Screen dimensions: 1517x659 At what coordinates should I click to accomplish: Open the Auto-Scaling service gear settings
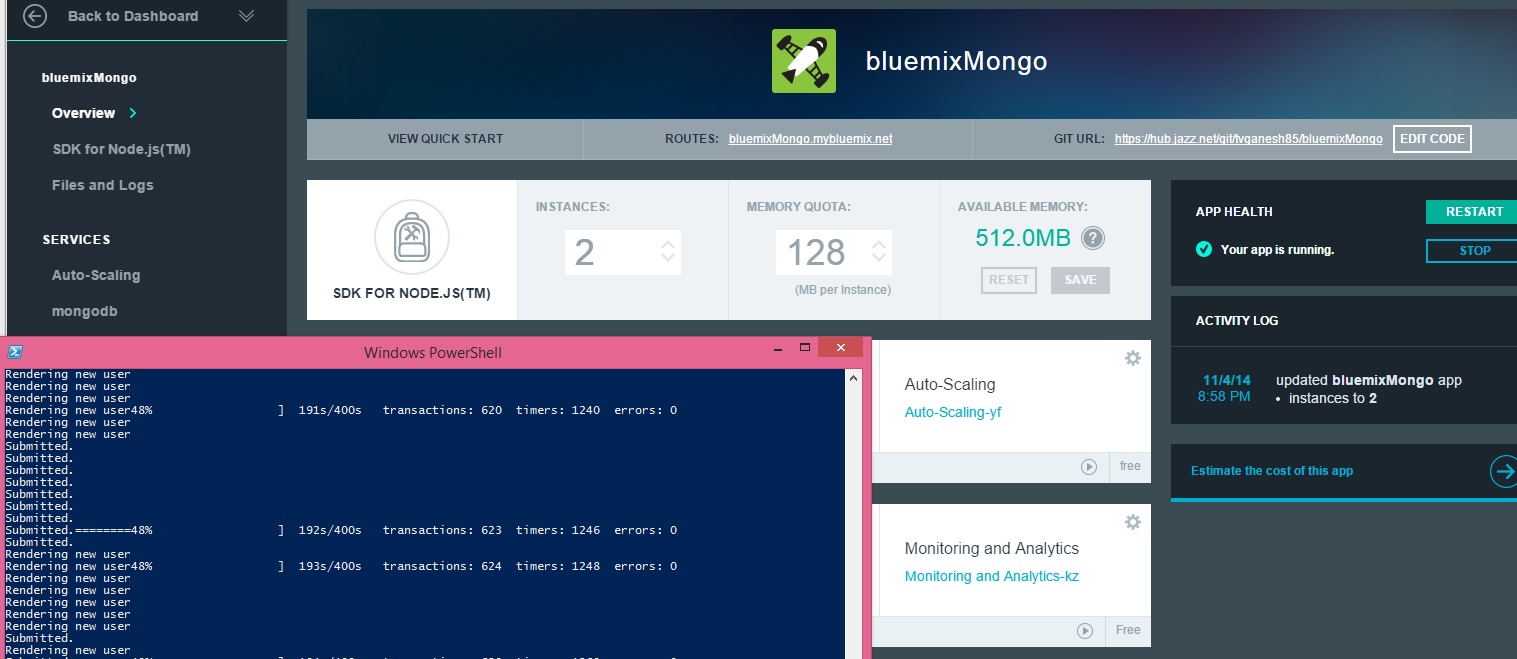coord(1132,358)
